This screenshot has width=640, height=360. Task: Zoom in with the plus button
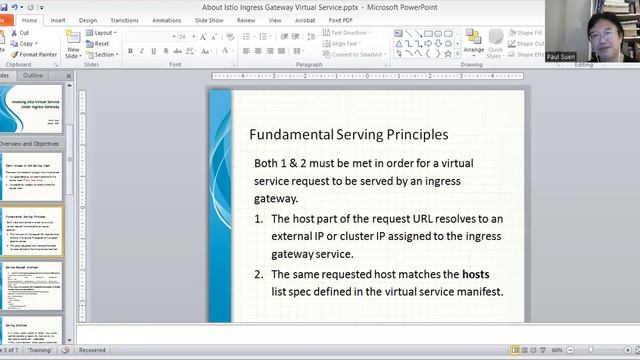coord(627,350)
